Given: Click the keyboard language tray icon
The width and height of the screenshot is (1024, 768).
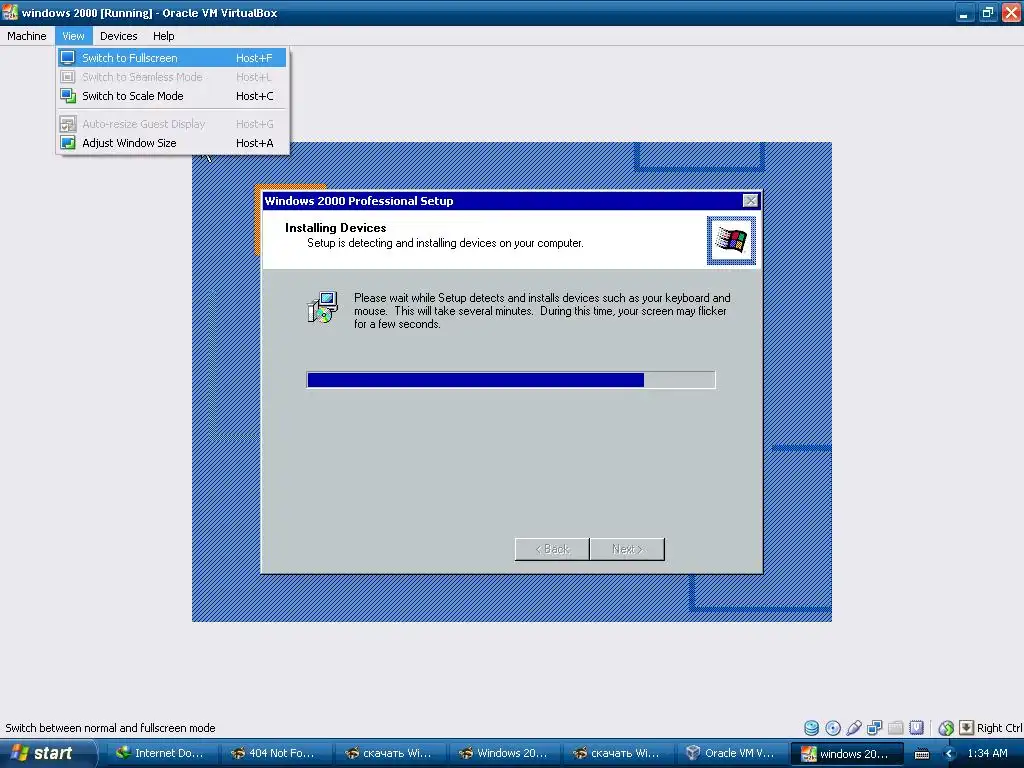Looking at the screenshot, I should click(921, 754).
